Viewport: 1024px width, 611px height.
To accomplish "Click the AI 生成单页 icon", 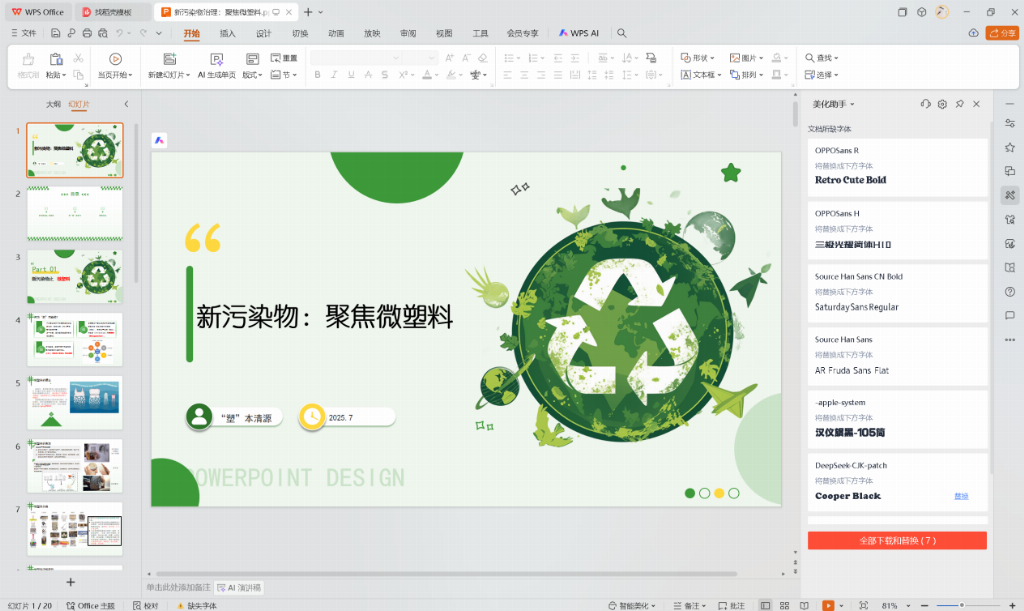I will pos(216,59).
